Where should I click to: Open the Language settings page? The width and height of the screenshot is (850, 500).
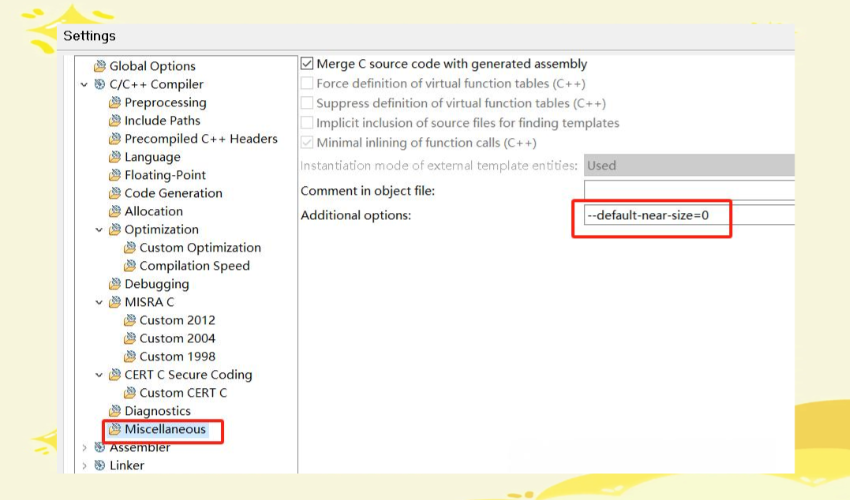[x=152, y=157]
